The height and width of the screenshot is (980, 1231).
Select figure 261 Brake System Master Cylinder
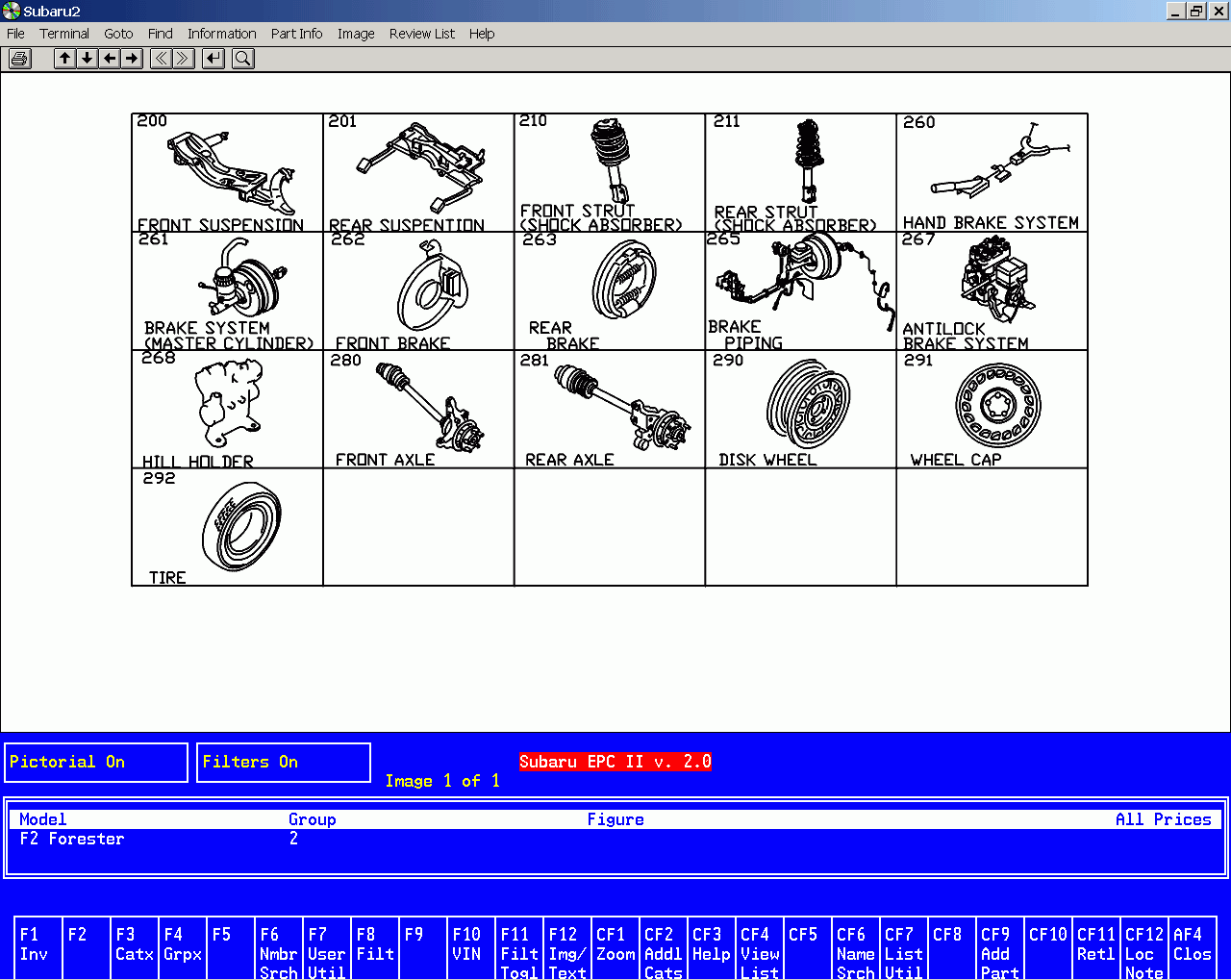[227, 291]
